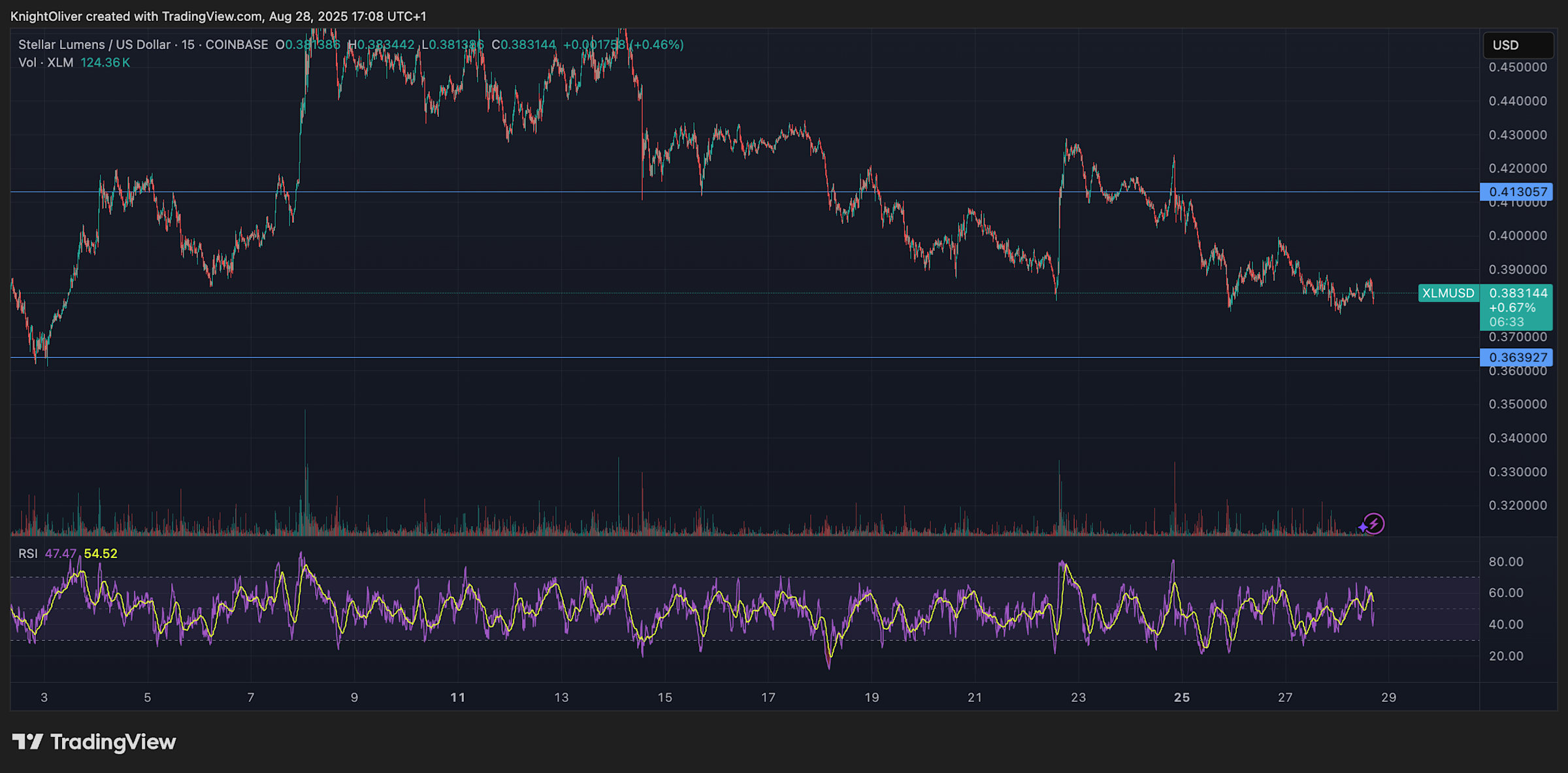Click the yellow RSI value 54.52
This screenshot has height=773, width=1568.
[102, 553]
